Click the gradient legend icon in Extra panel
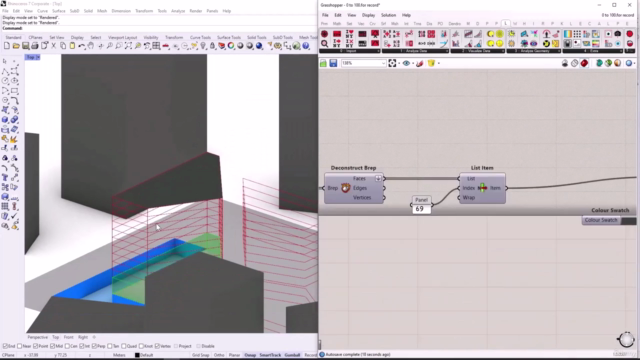 pos(568,34)
